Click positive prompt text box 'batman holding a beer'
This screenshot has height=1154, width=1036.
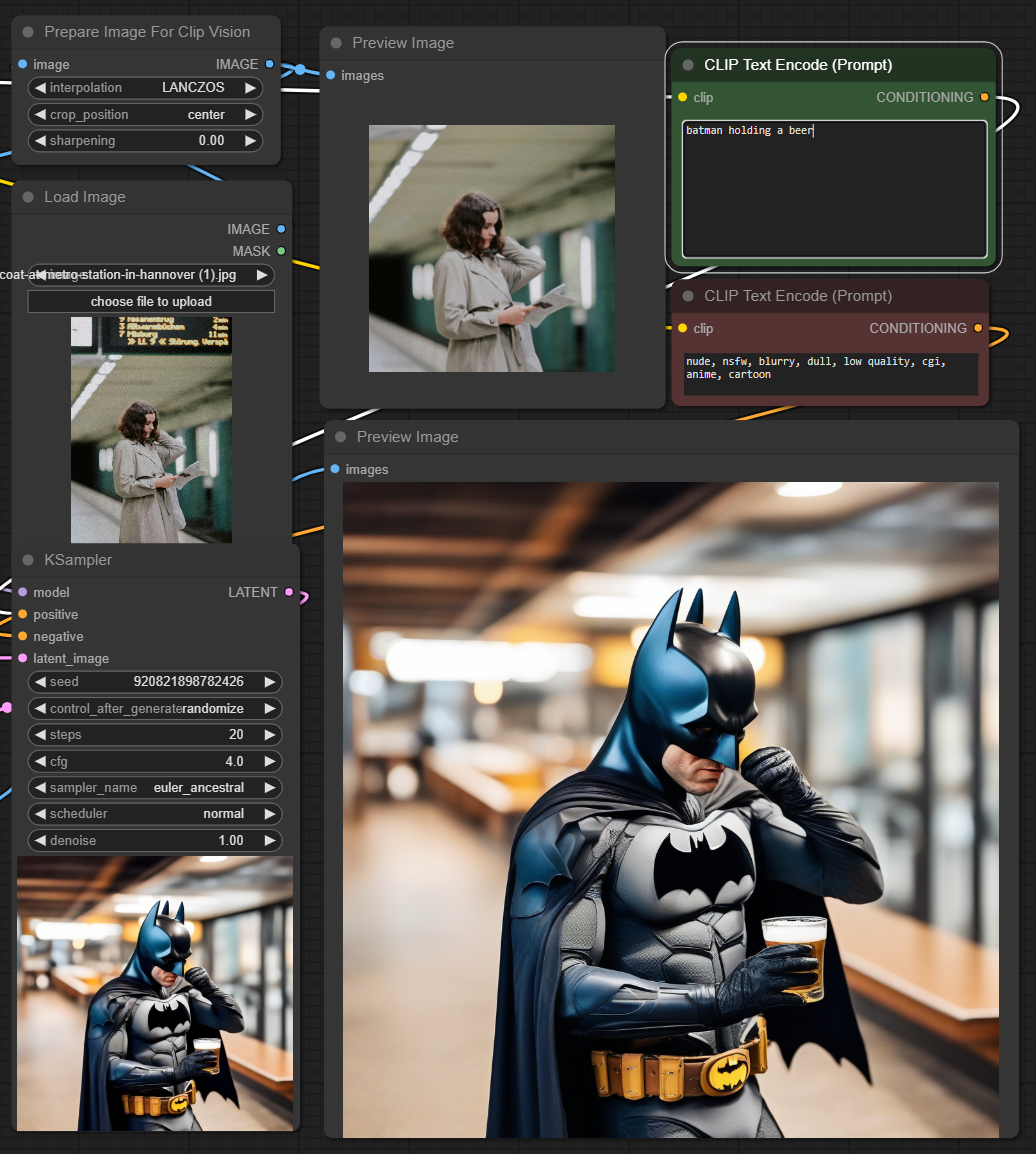pyautogui.click(x=834, y=189)
